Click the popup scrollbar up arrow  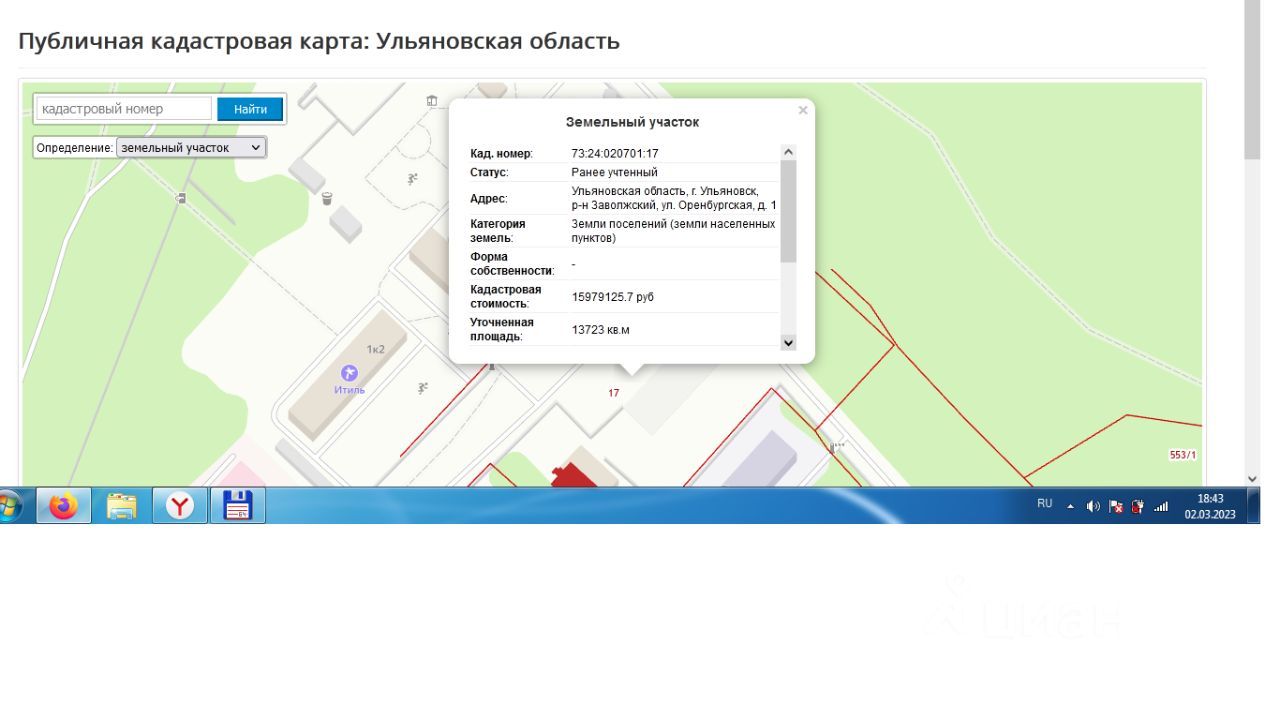[788, 153]
